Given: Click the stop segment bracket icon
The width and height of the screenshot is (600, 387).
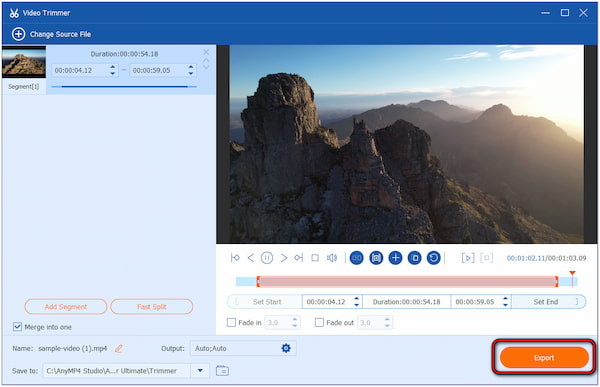Looking at the screenshot, I should pos(486,258).
